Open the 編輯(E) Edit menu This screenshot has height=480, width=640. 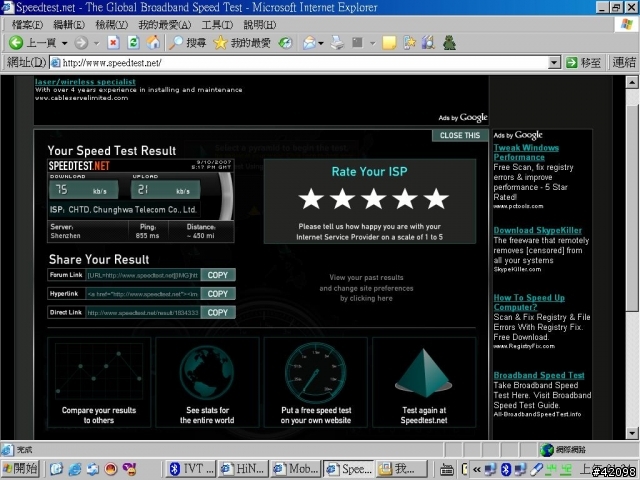tap(69, 25)
